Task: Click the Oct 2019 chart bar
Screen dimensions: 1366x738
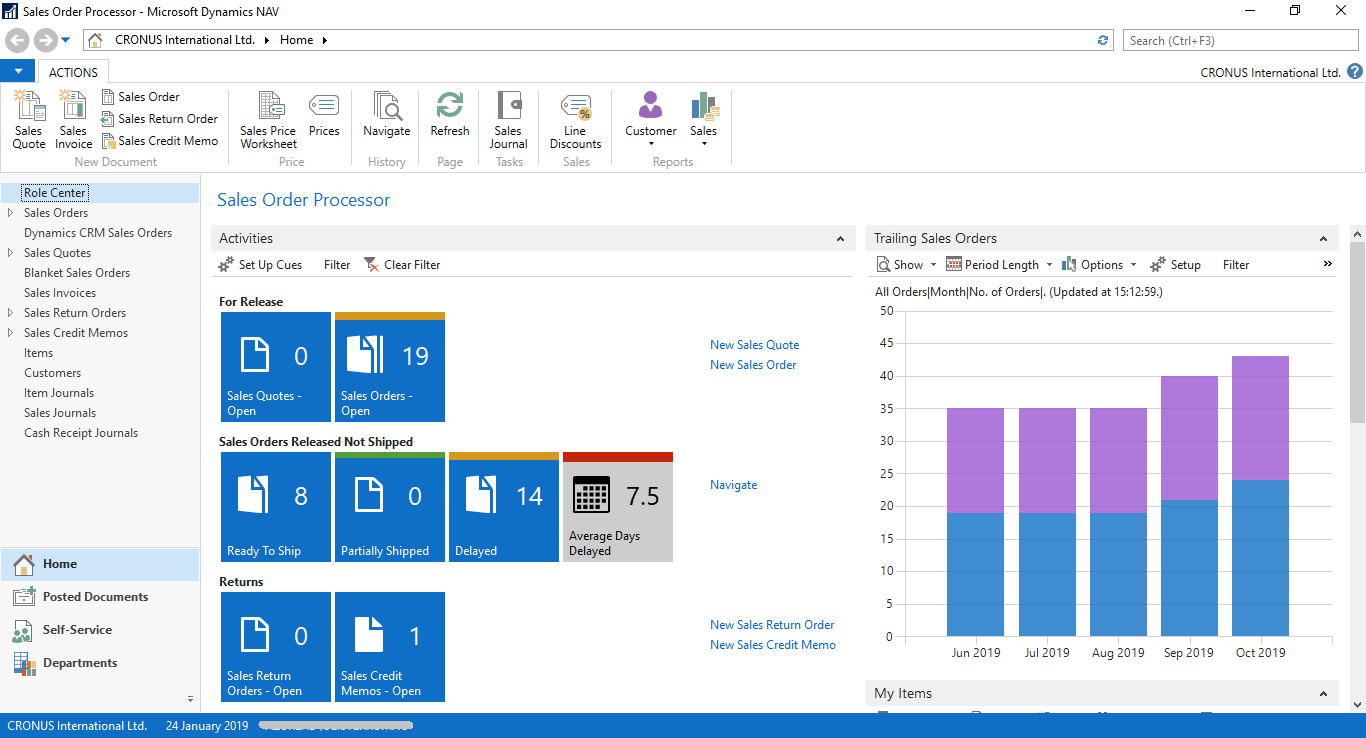Action: (1260, 496)
